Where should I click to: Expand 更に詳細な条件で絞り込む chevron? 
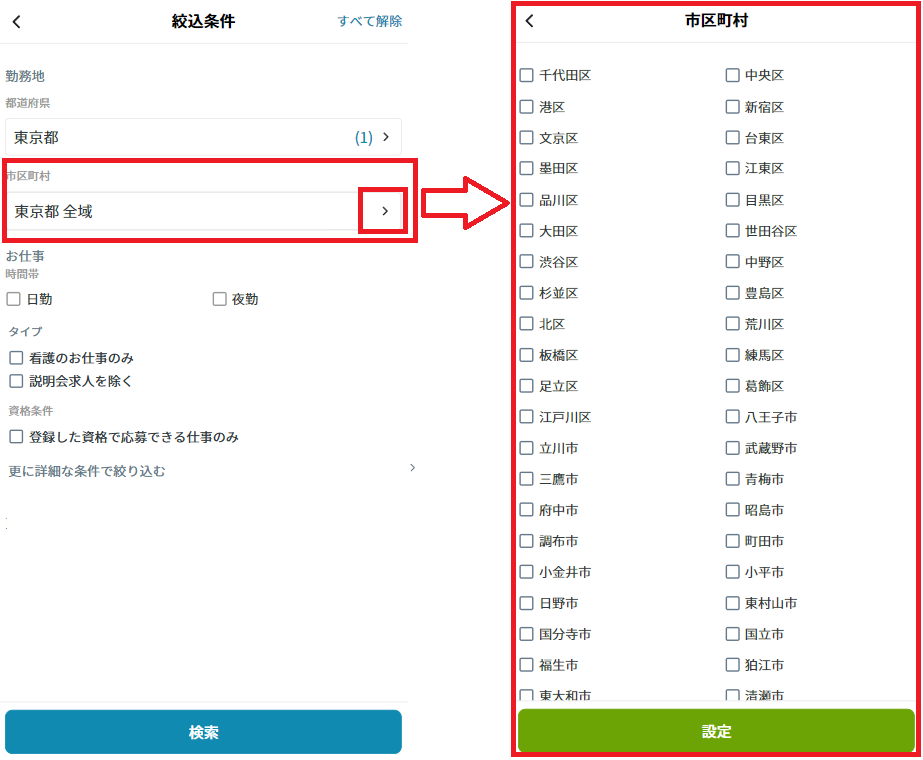coord(413,467)
